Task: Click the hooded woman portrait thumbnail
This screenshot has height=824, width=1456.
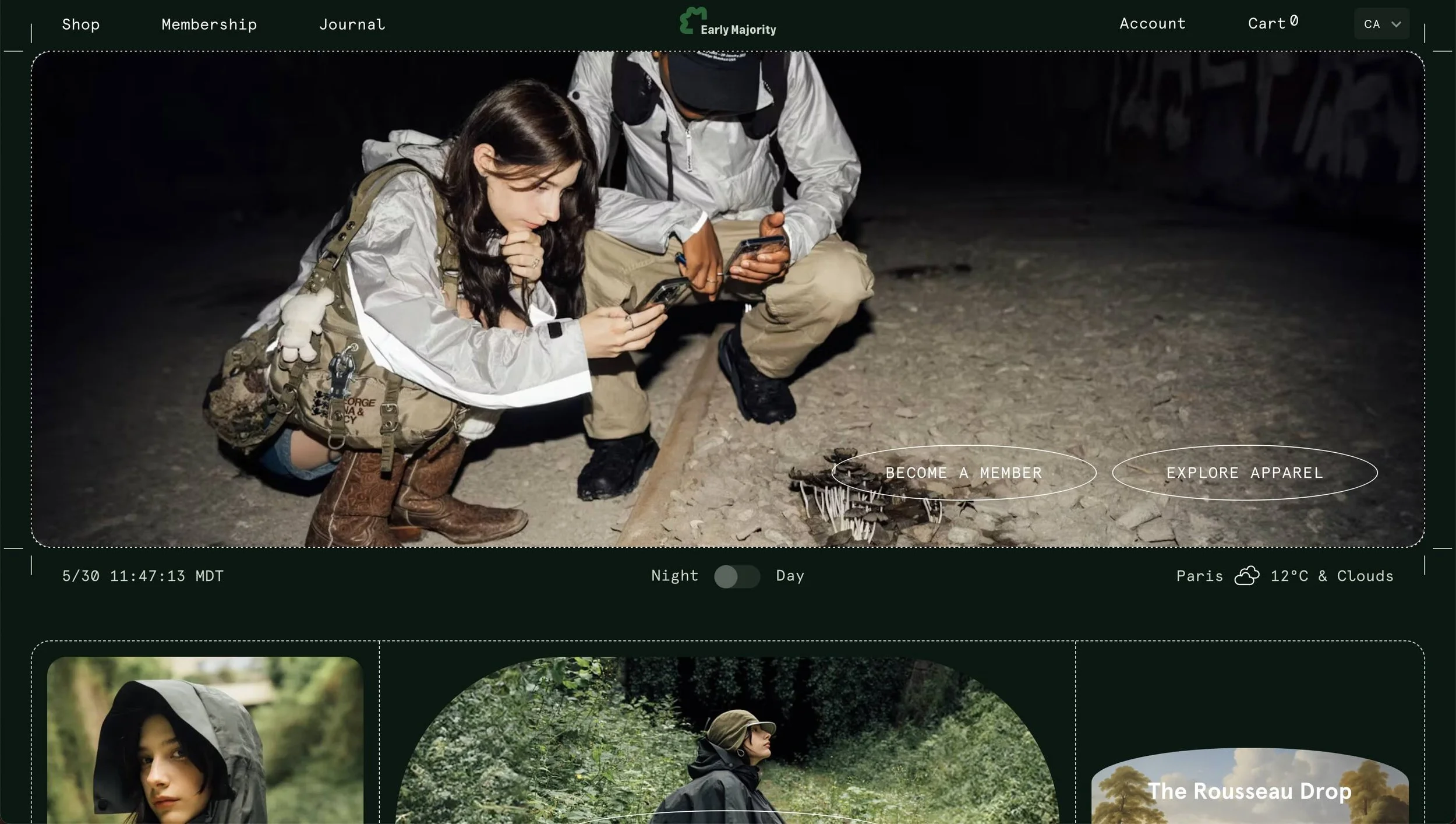Action: tap(205, 740)
